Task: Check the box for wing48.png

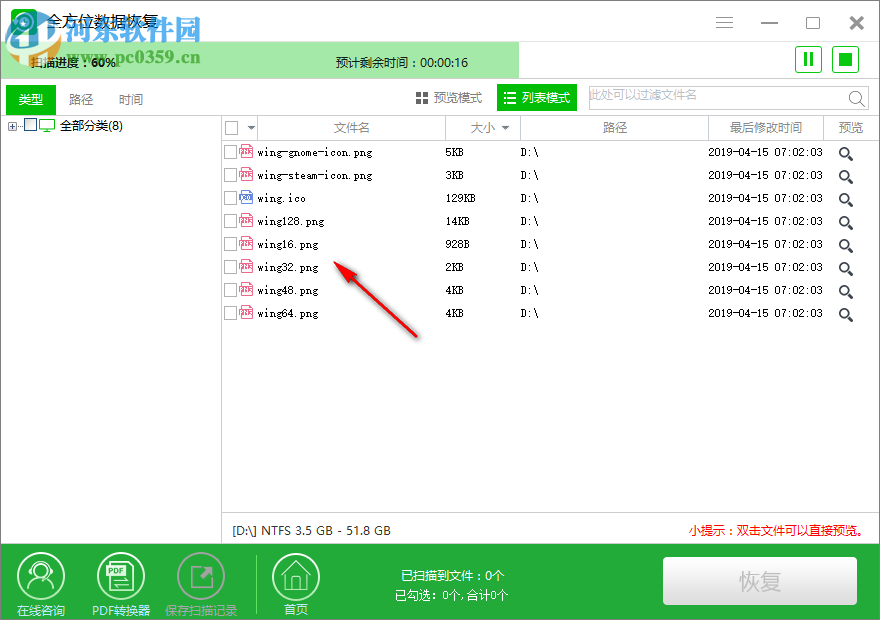Action: (230, 290)
